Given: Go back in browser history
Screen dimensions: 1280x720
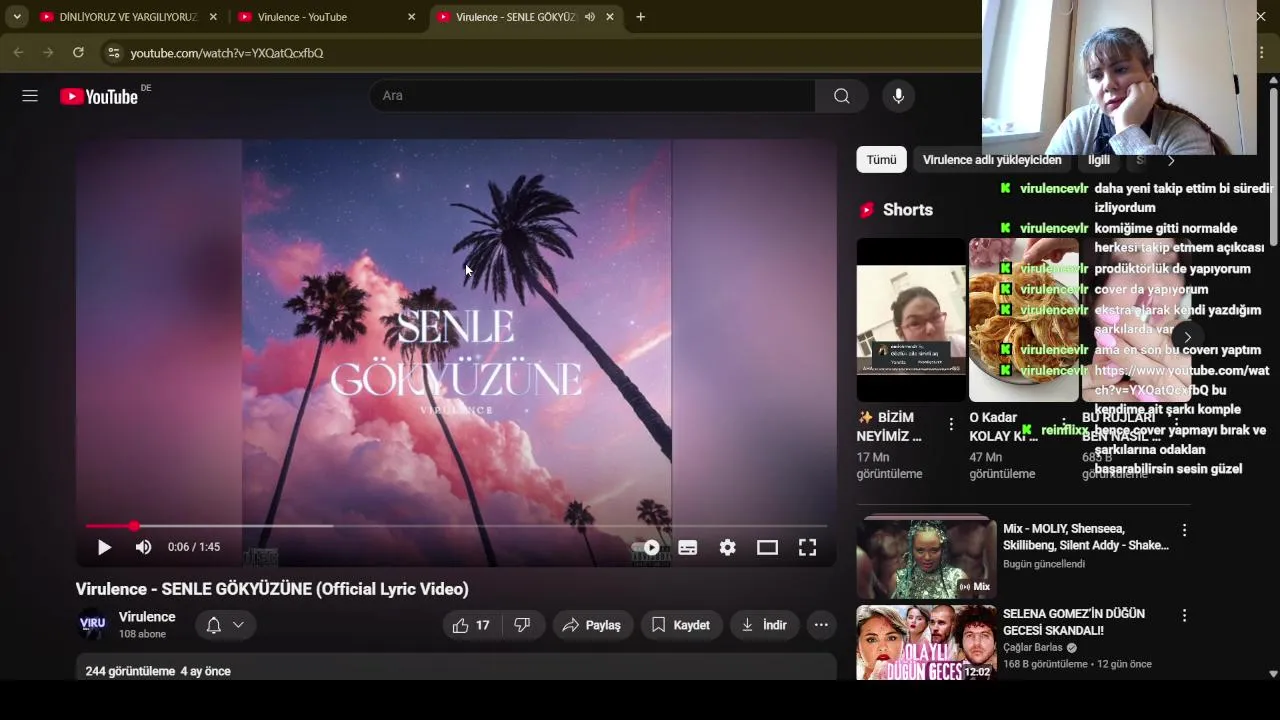Looking at the screenshot, I should pyautogui.click(x=18, y=52).
